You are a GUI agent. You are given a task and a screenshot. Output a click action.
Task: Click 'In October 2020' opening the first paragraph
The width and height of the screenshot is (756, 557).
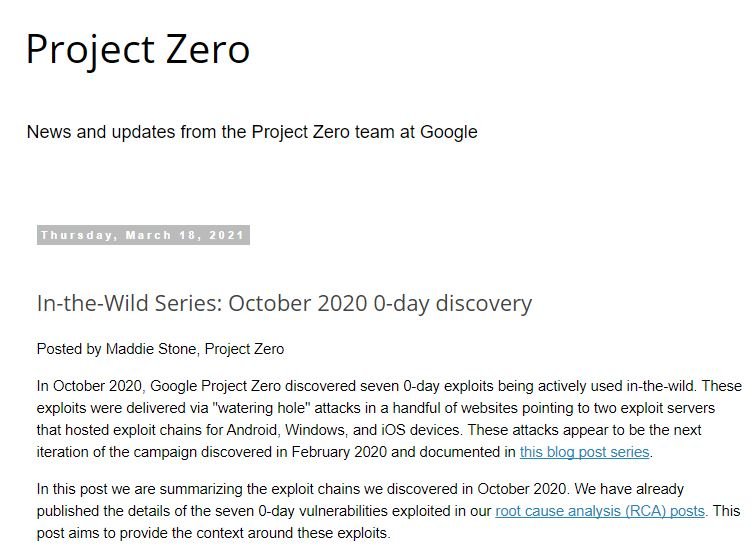(89, 386)
